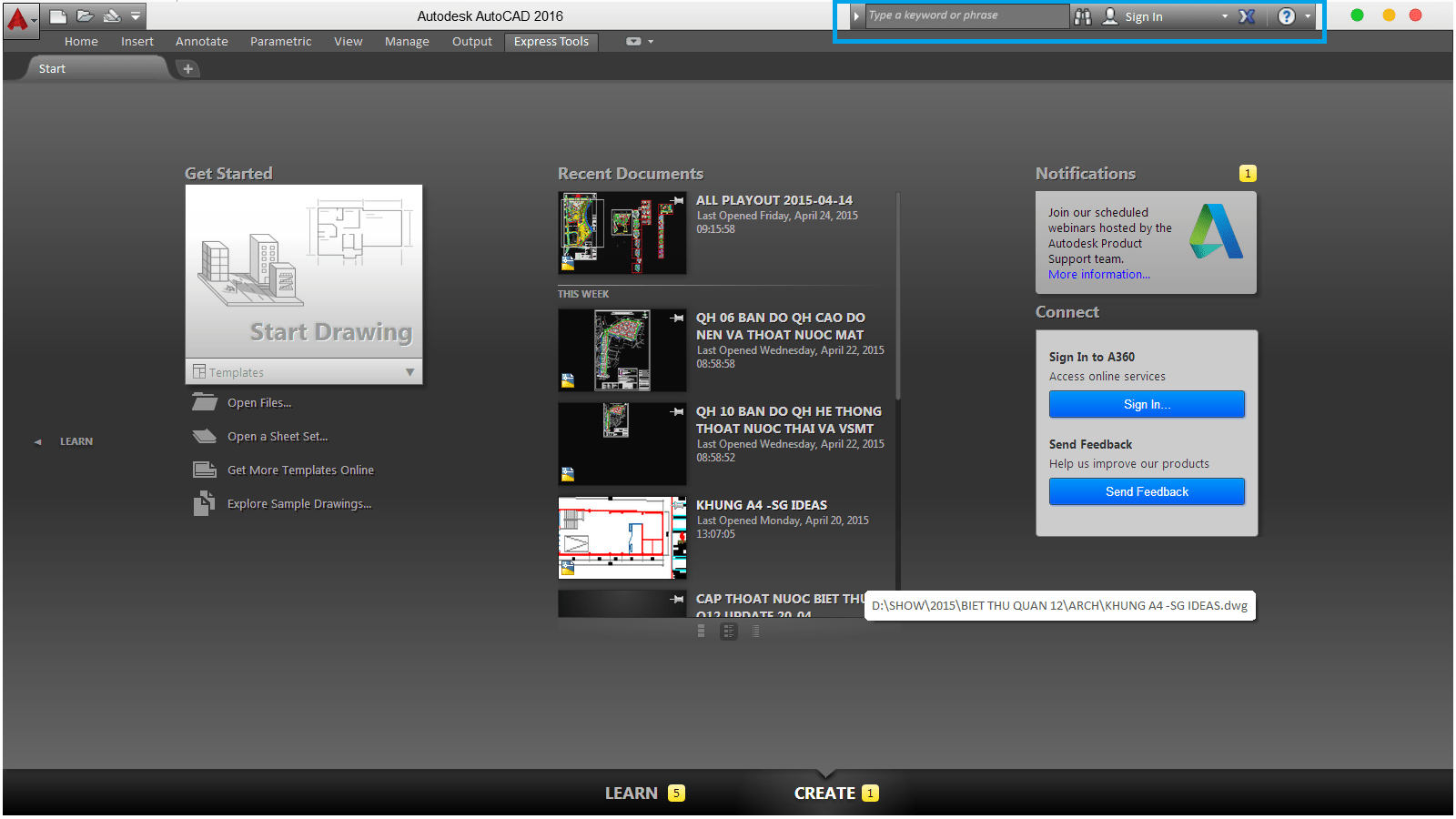Expand the Sign In dropdown arrow

pyautogui.click(x=1225, y=16)
